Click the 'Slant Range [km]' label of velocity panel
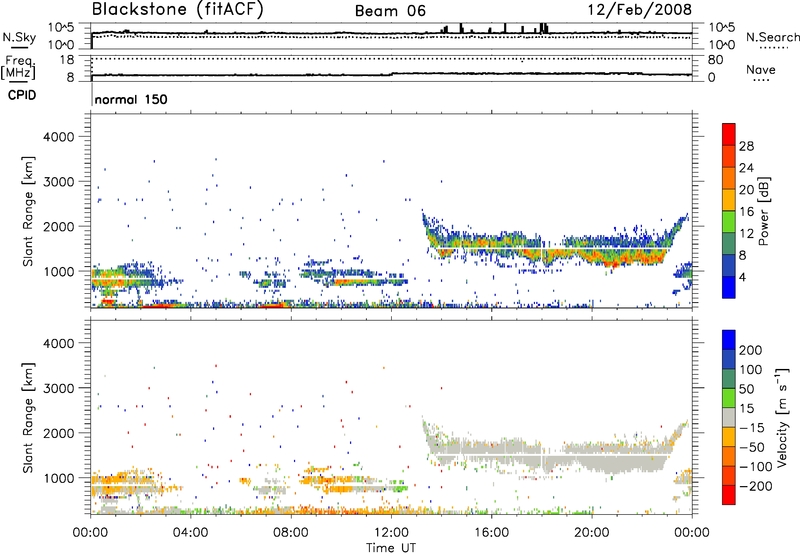 click(28, 417)
